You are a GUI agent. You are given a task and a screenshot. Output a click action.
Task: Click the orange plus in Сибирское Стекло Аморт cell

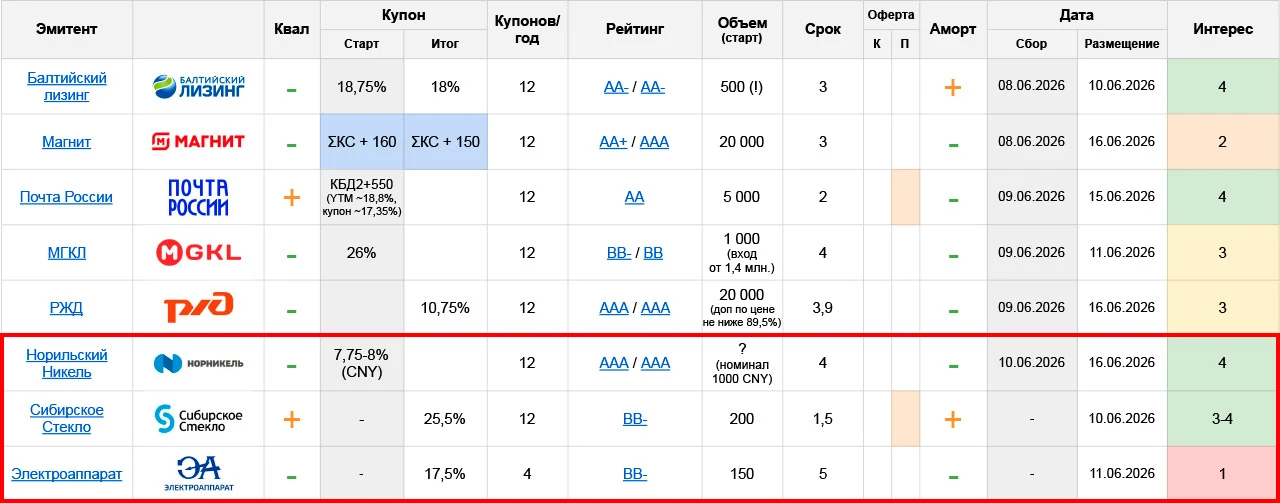pyautogui.click(x=952, y=419)
